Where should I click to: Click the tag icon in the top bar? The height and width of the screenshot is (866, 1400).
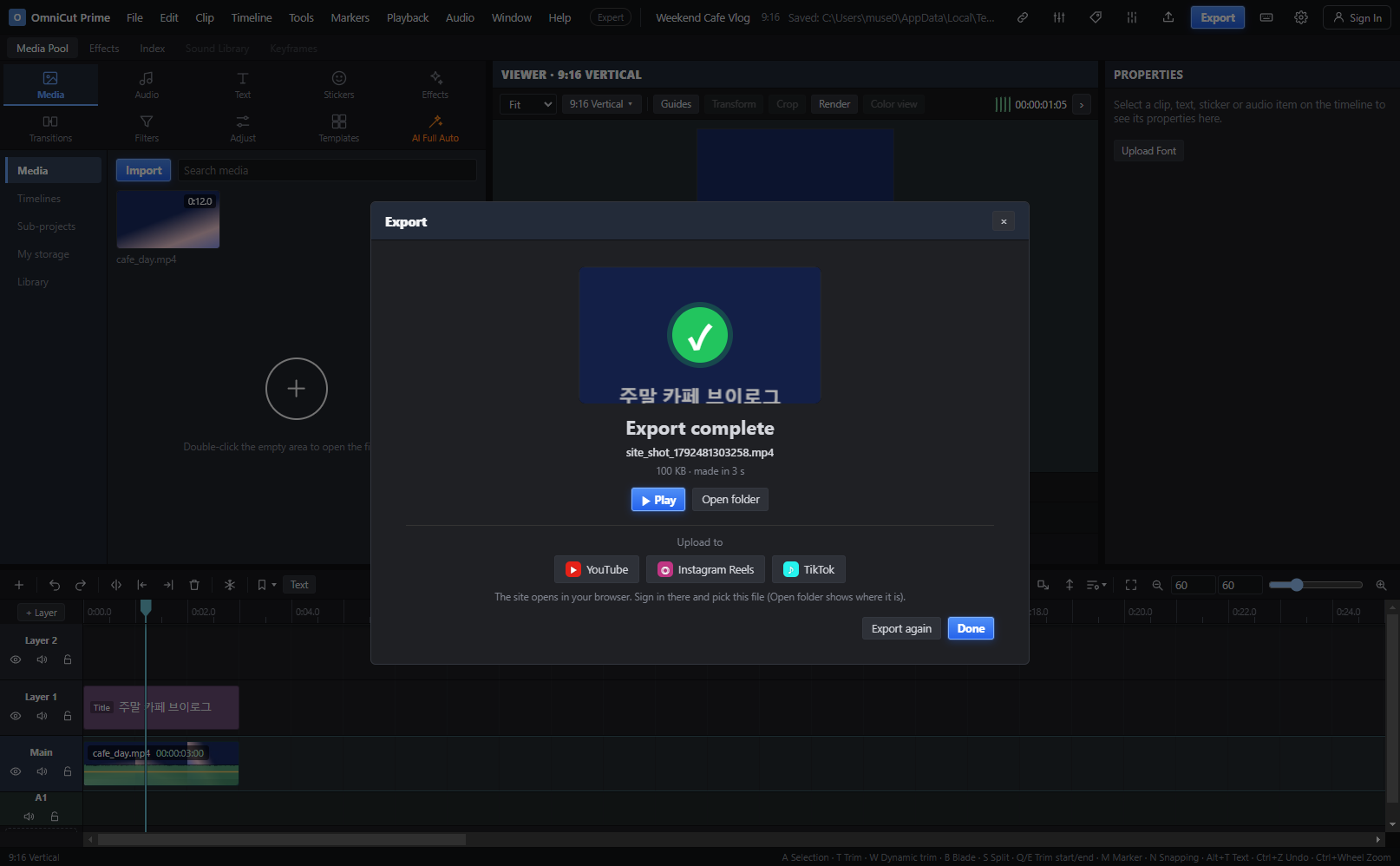(1096, 17)
